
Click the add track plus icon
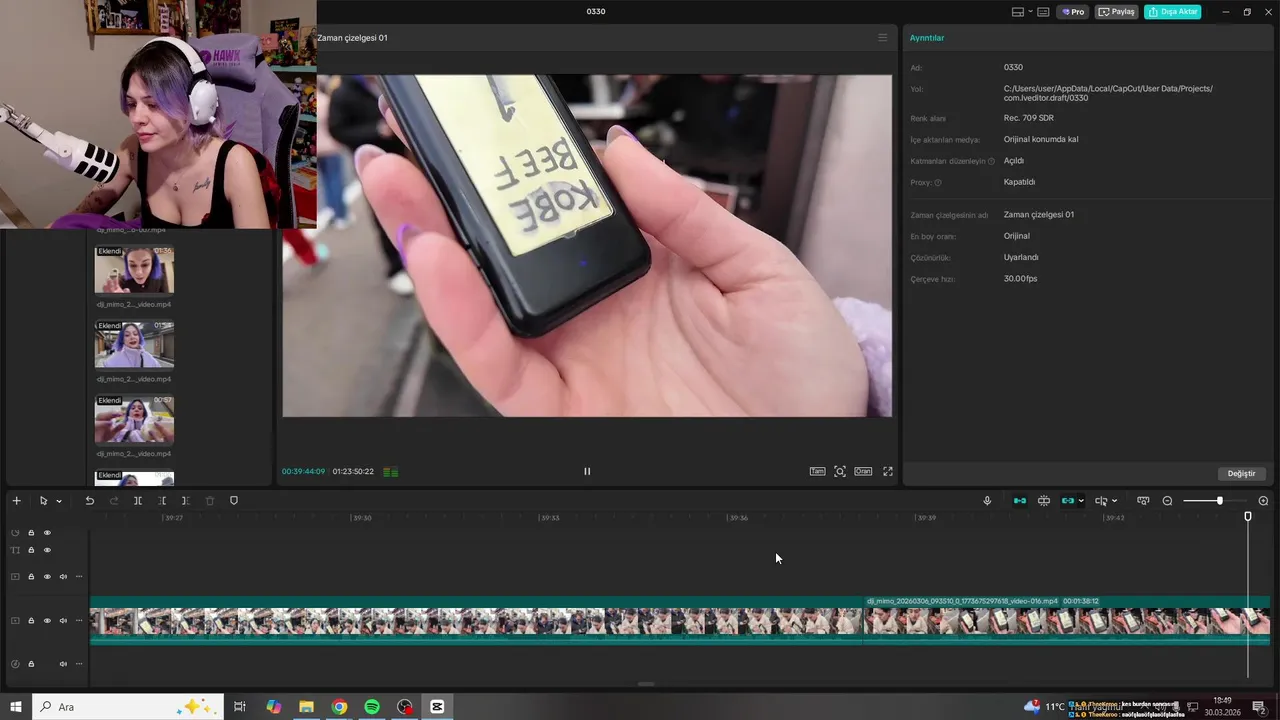(16, 501)
